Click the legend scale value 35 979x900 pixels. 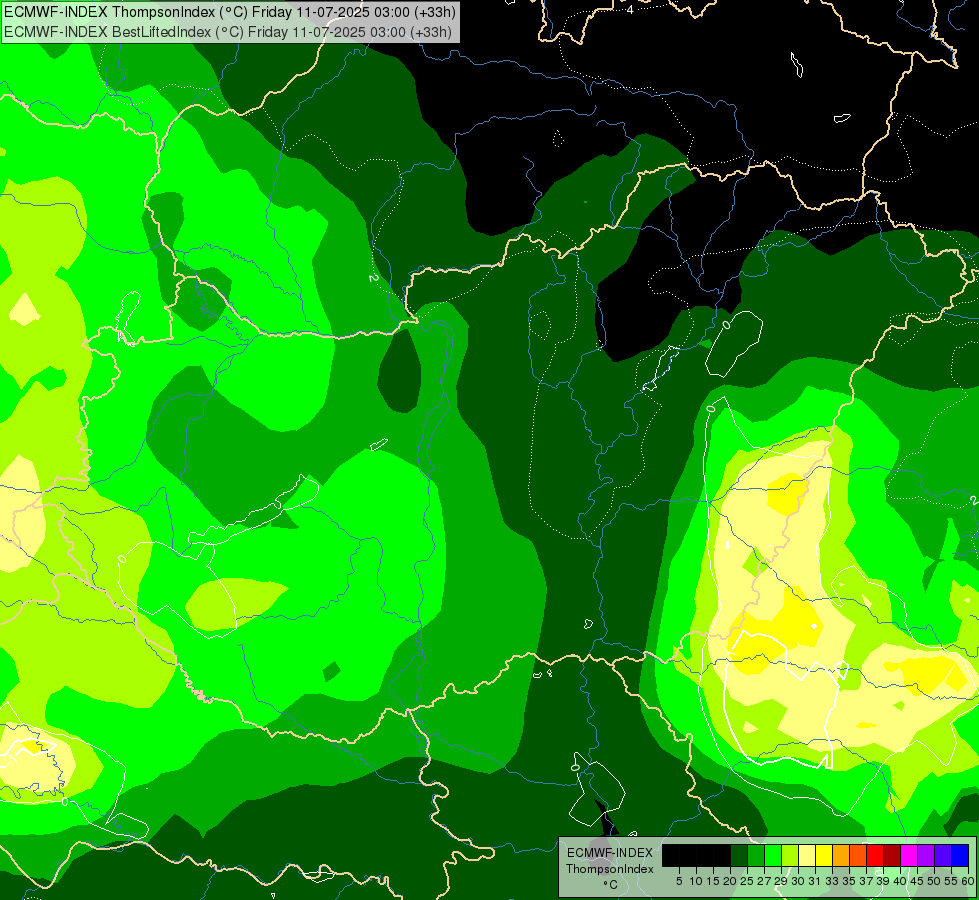[849, 881]
